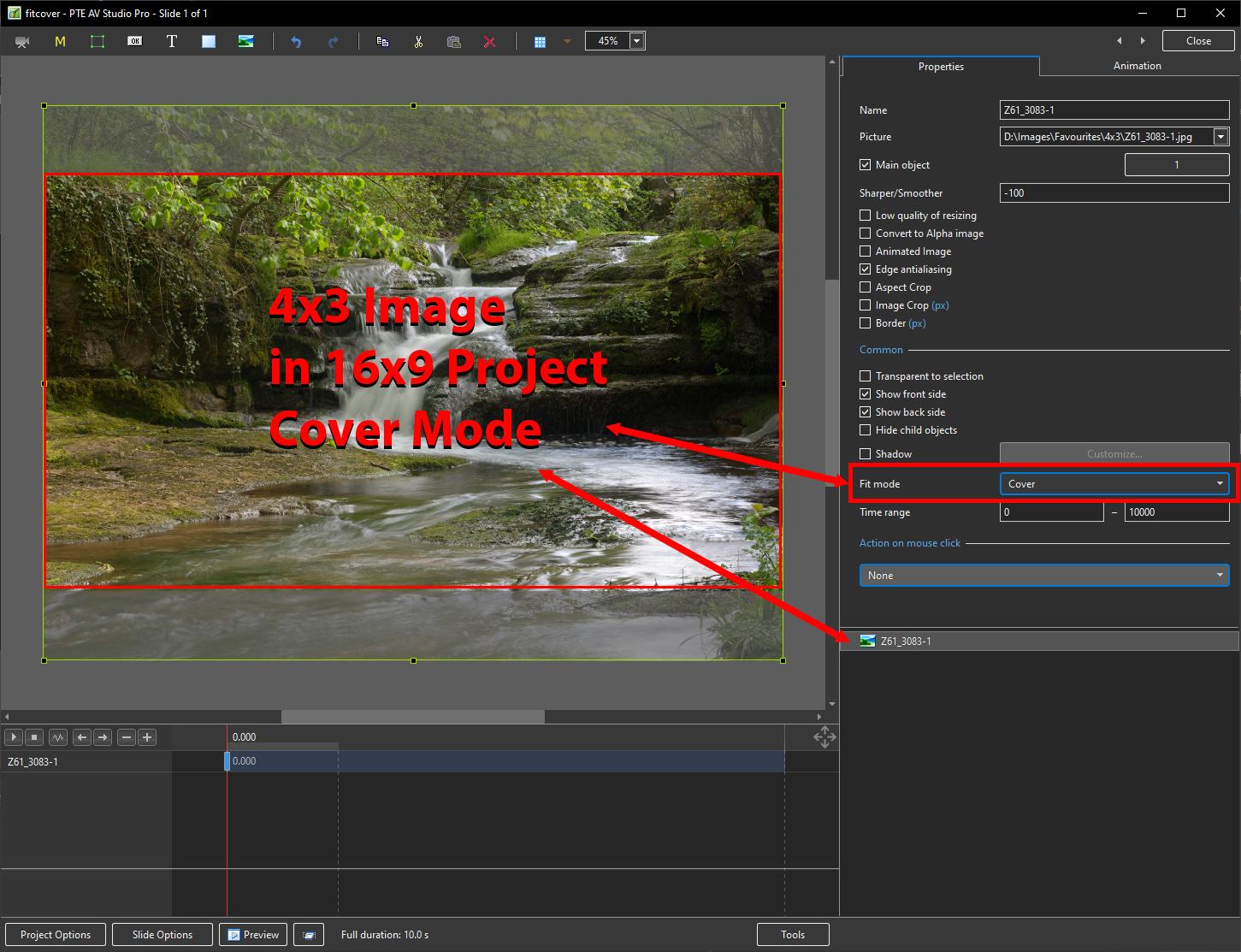Open the Fit mode Cover dropdown
The height and width of the screenshot is (952, 1241).
(1114, 484)
